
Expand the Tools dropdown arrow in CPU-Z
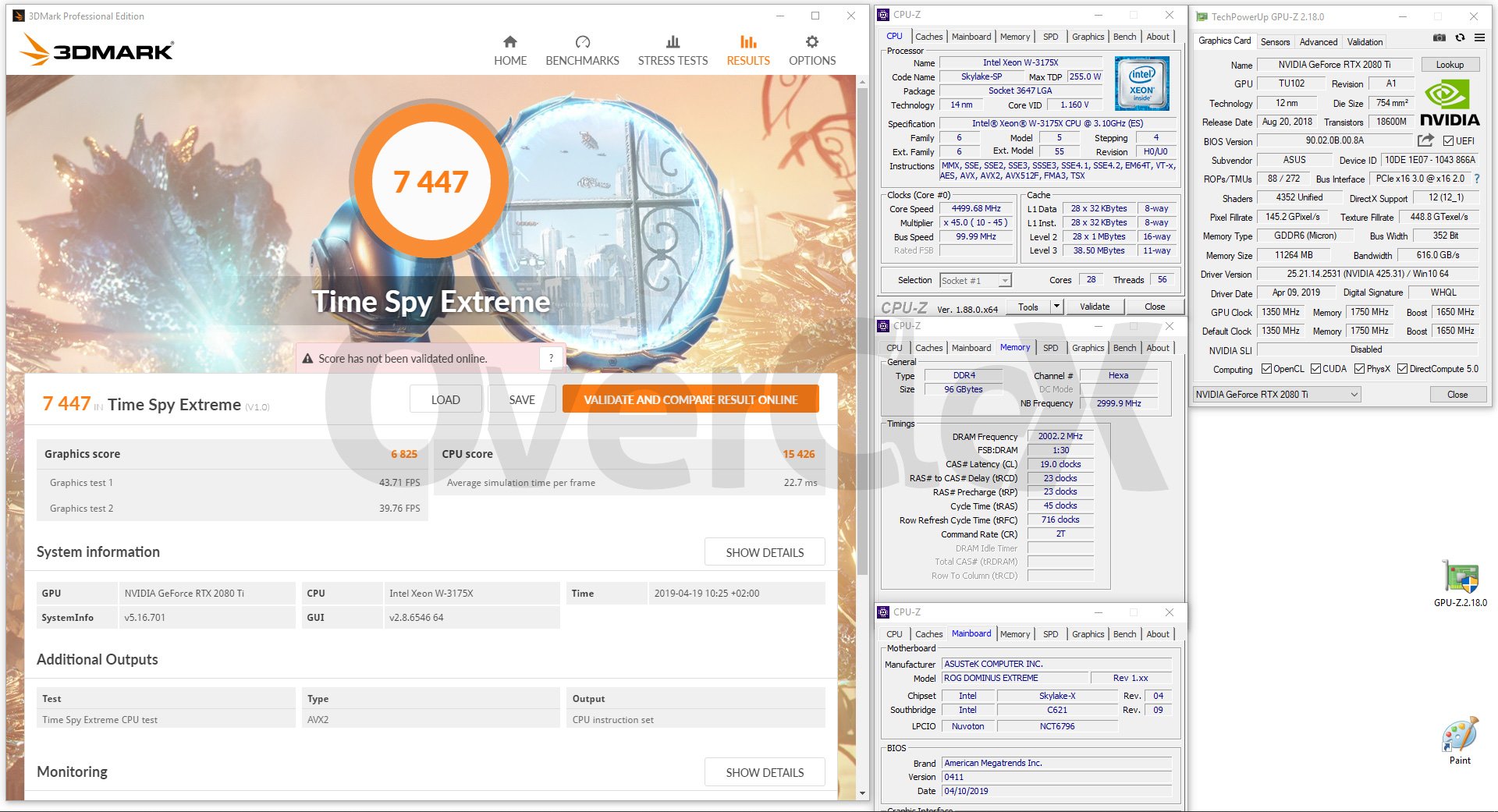pos(1056,307)
